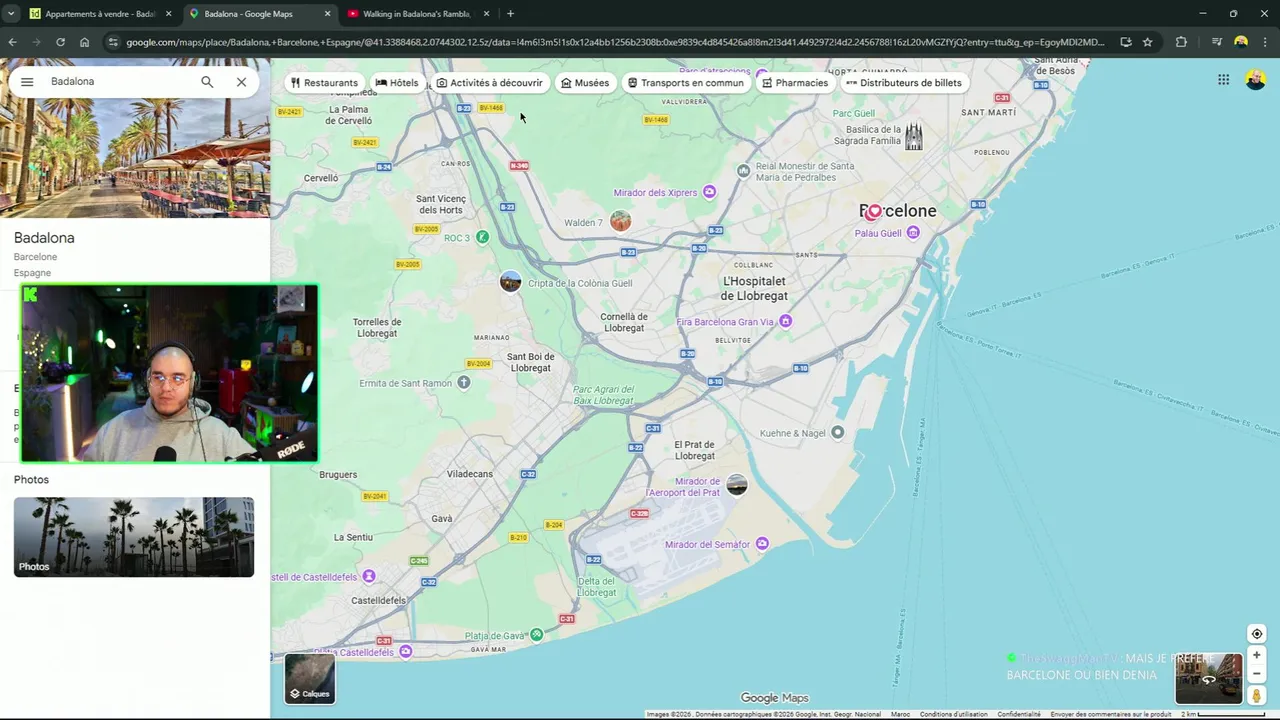Viewport: 1280px width, 720px height.
Task: Select the Restaurants filter chip
Action: point(324,83)
